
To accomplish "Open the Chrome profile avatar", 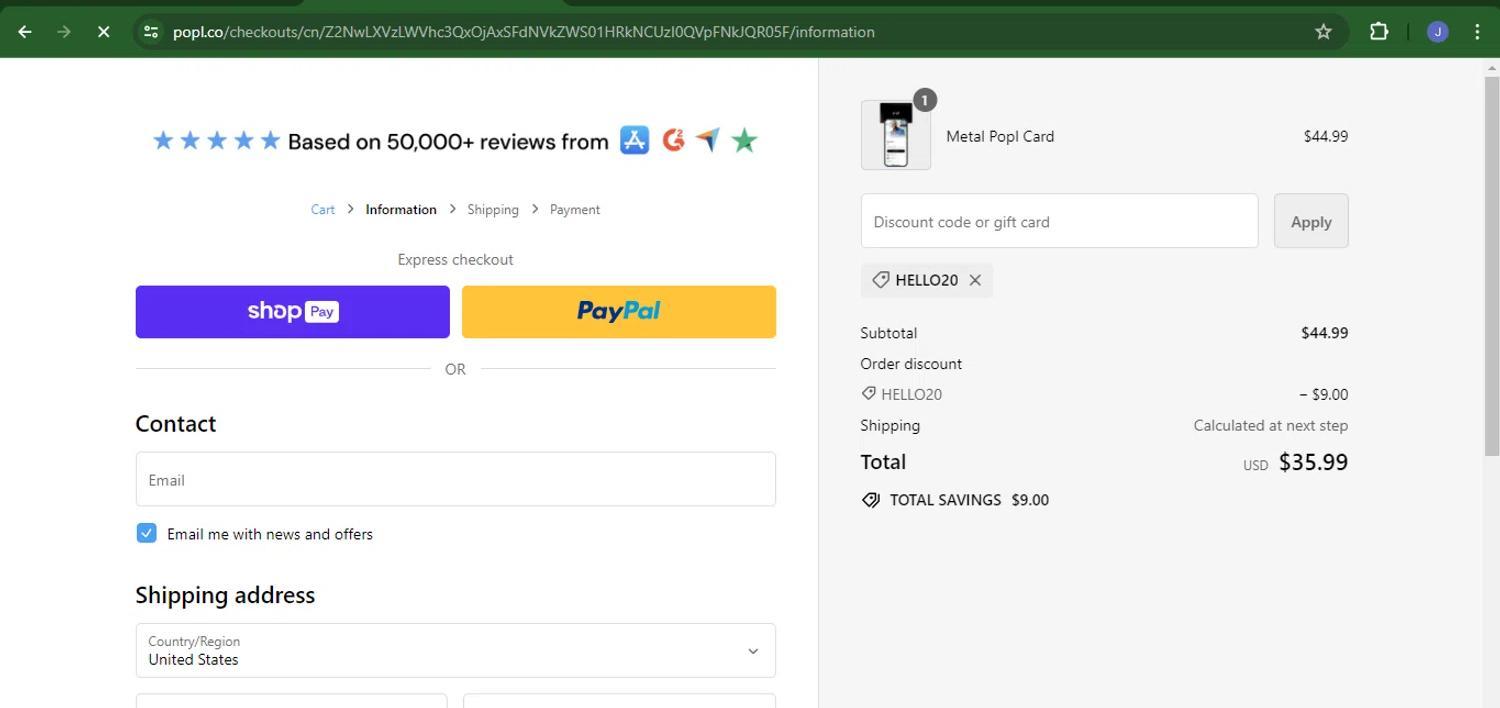I will click(x=1437, y=32).
